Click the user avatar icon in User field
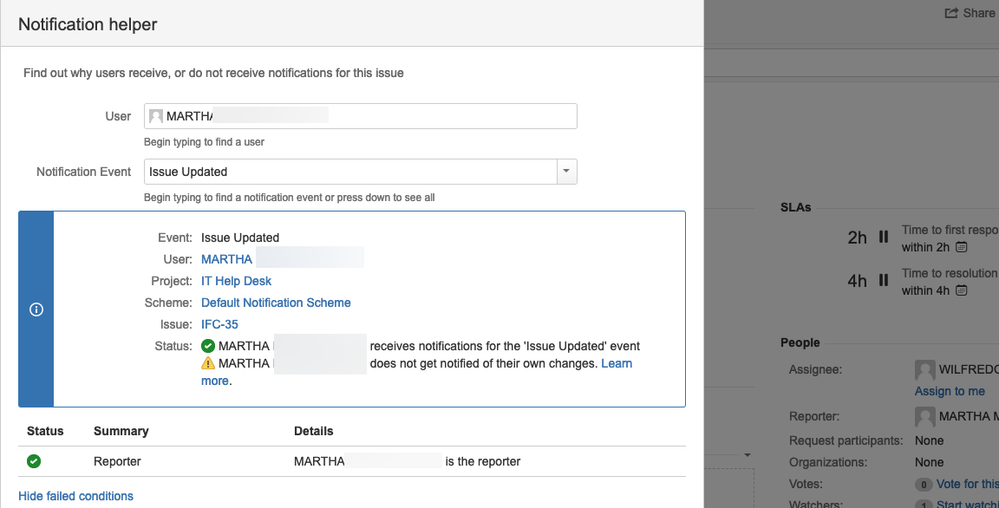Image resolution: width=999 pixels, height=508 pixels. [155, 116]
